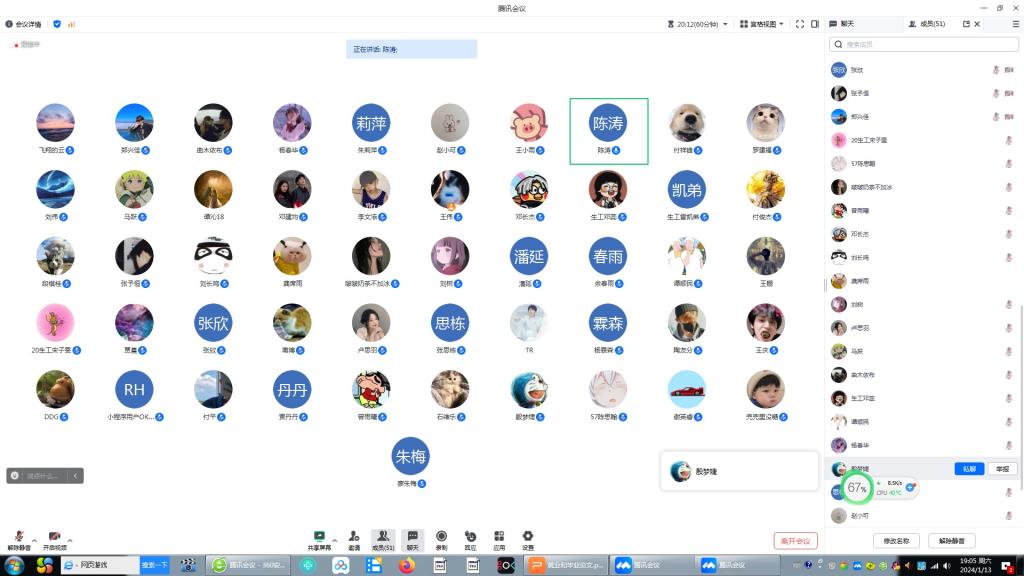Toggle the side panel layout icon
The height and width of the screenshot is (576, 1024).
click(x=815, y=24)
